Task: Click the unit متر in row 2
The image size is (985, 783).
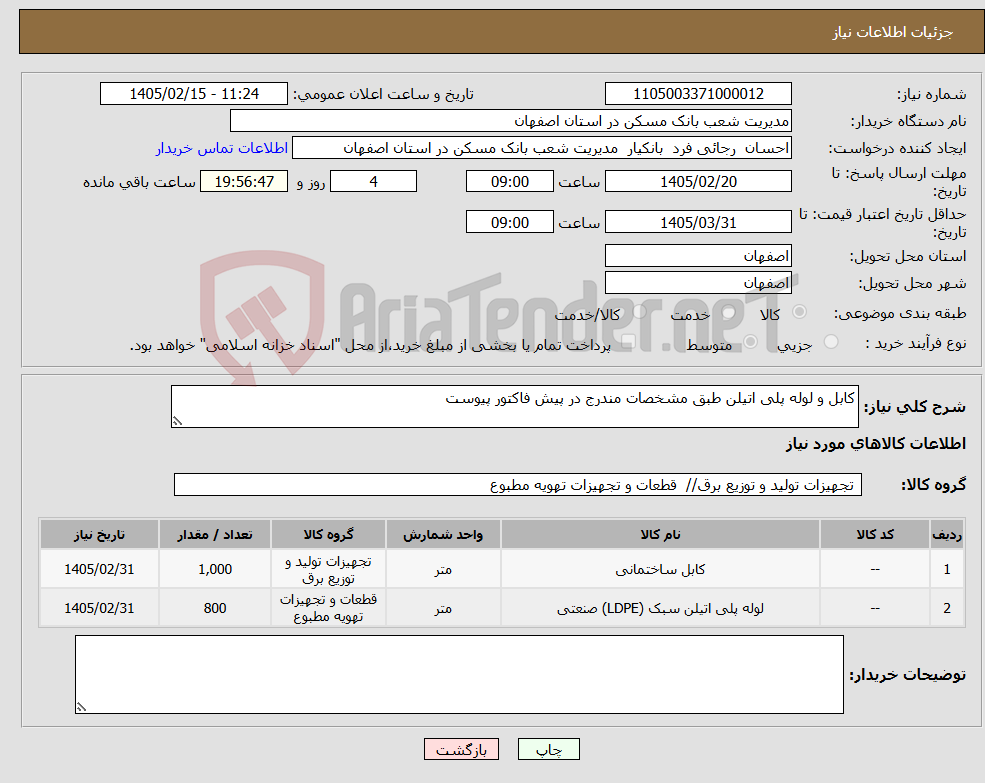Action: click(x=443, y=608)
